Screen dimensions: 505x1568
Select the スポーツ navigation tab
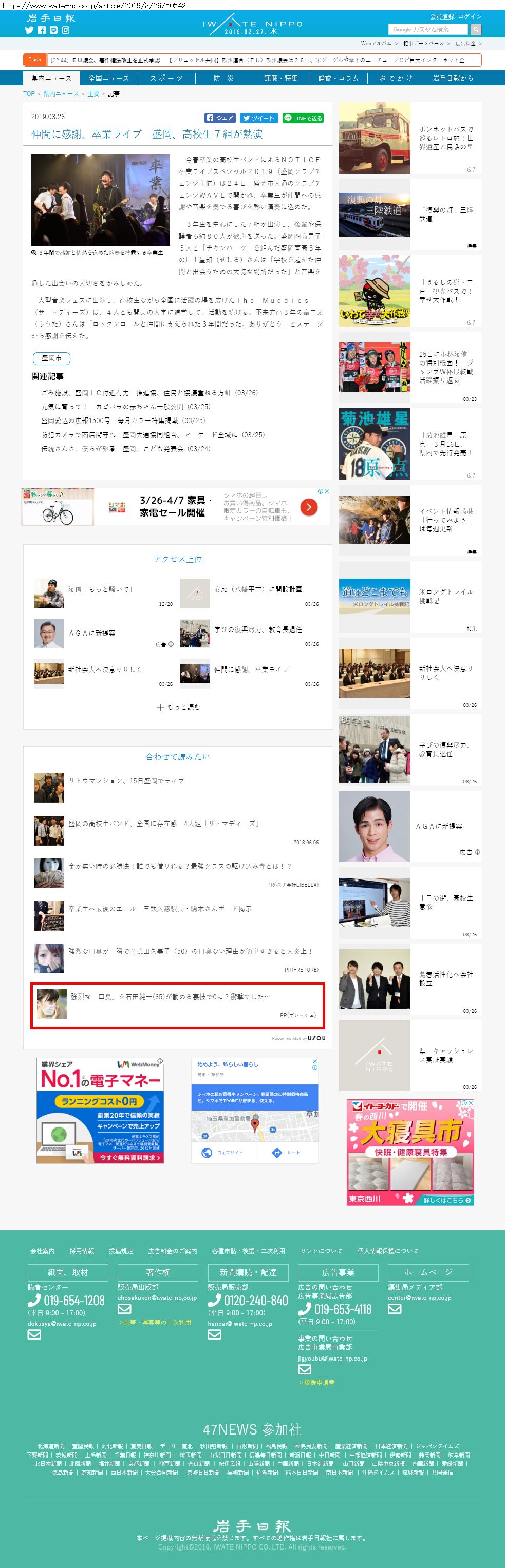166,78
